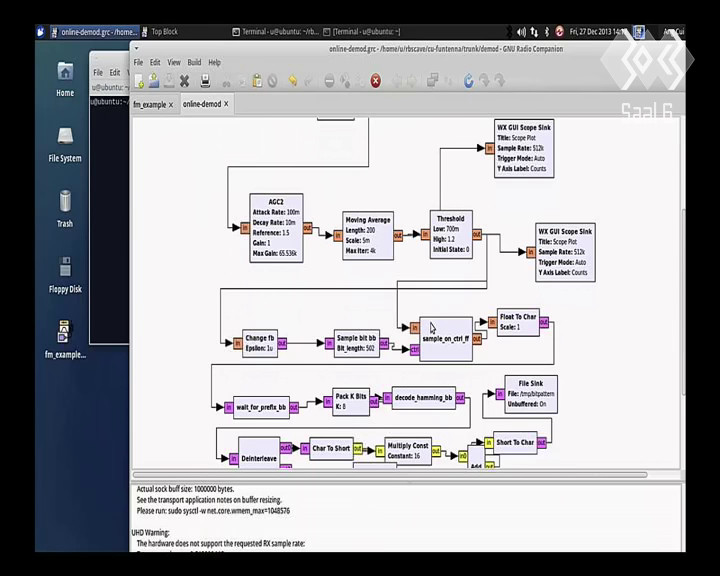Open the File menu in GNU Radio Companion
720x576 pixels.
coord(138,62)
